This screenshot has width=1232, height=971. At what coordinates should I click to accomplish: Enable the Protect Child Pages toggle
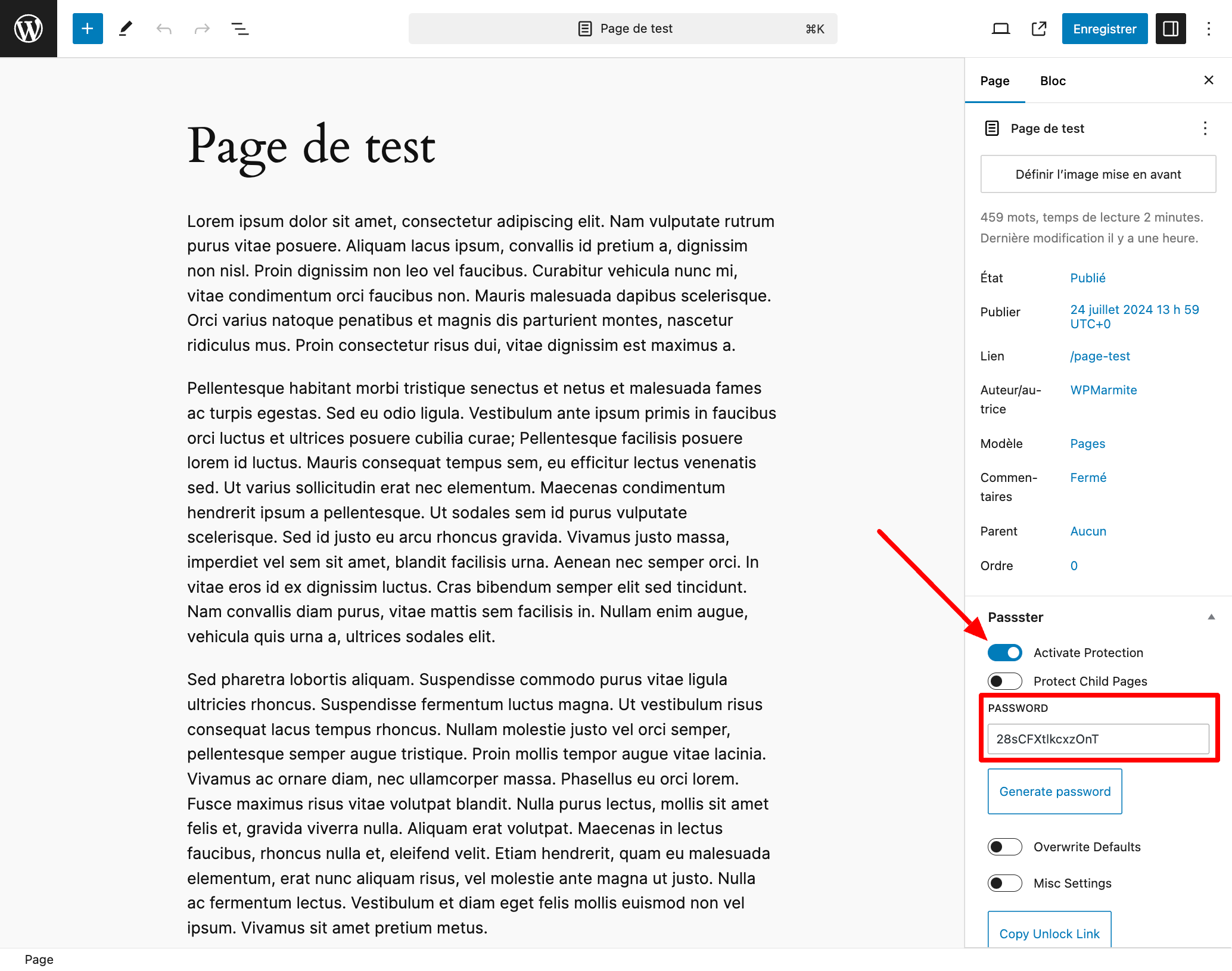[1004, 681]
